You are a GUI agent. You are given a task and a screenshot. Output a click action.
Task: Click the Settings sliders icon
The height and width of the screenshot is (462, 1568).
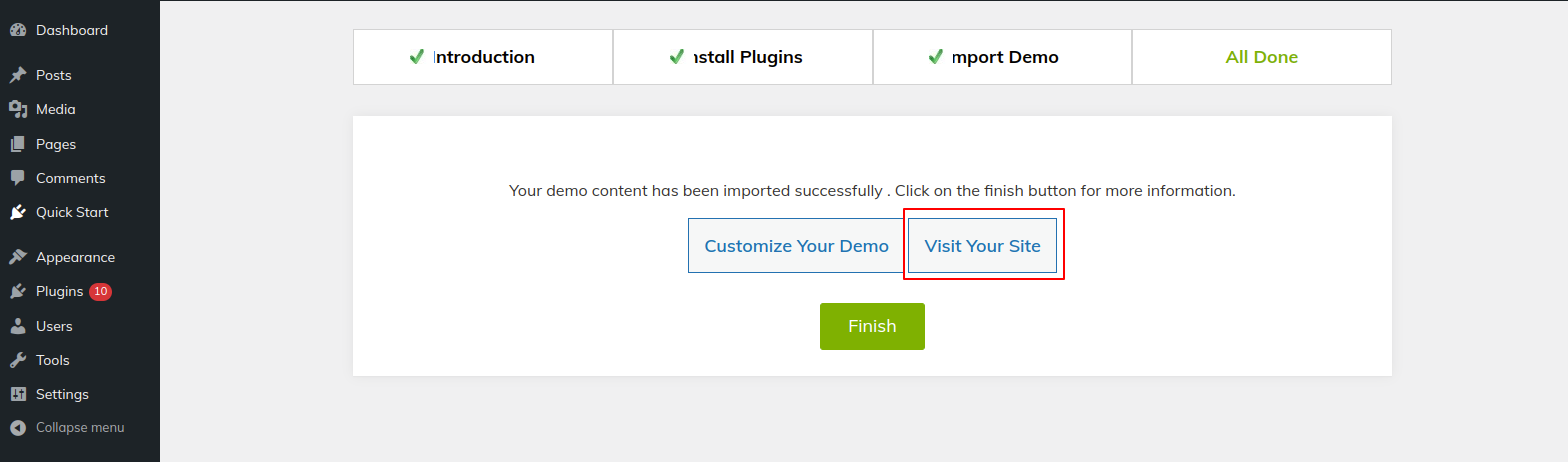[x=17, y=394]
